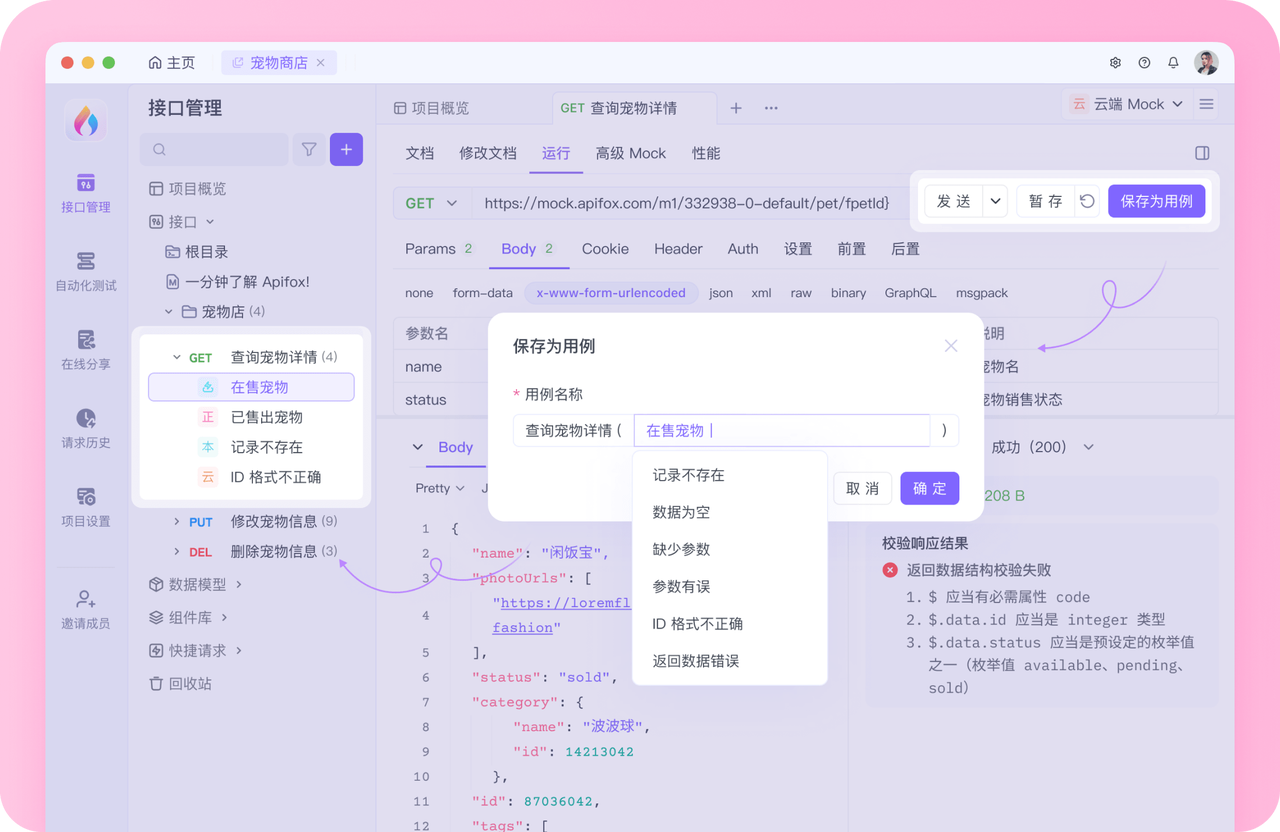This screenshot has height=832, width=1280.
Task: Select the x-www-form-urlencoded body type
Action: pyautogui.click(x=611, y=292)
